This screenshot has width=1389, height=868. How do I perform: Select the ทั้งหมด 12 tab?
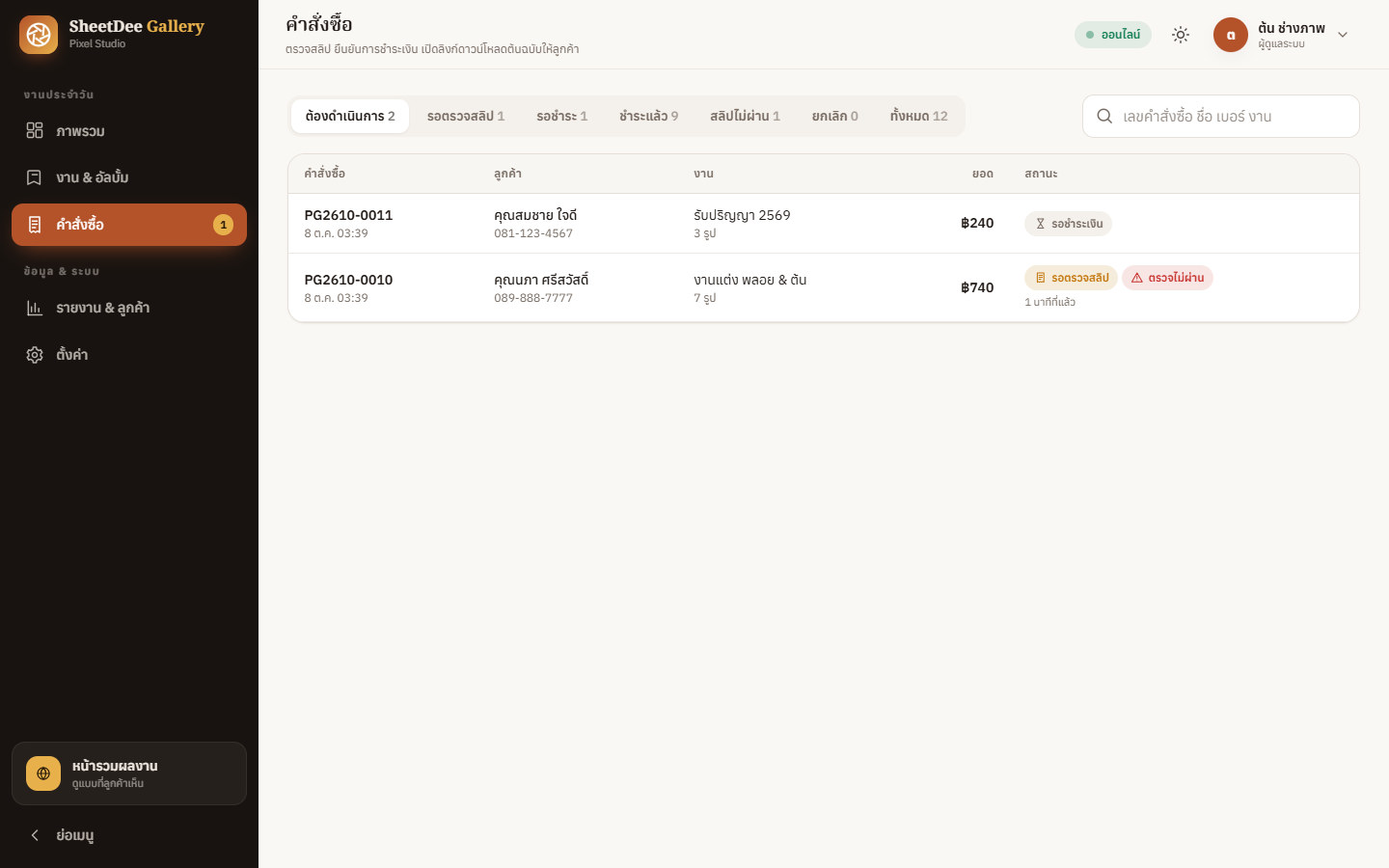click(x=918, y=116)
